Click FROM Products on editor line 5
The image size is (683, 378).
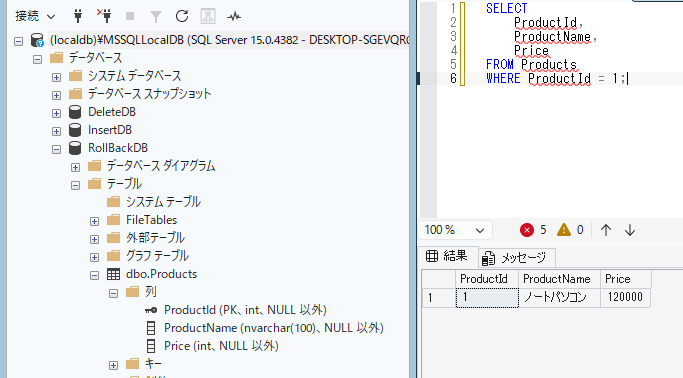click(x=531, y=64)
